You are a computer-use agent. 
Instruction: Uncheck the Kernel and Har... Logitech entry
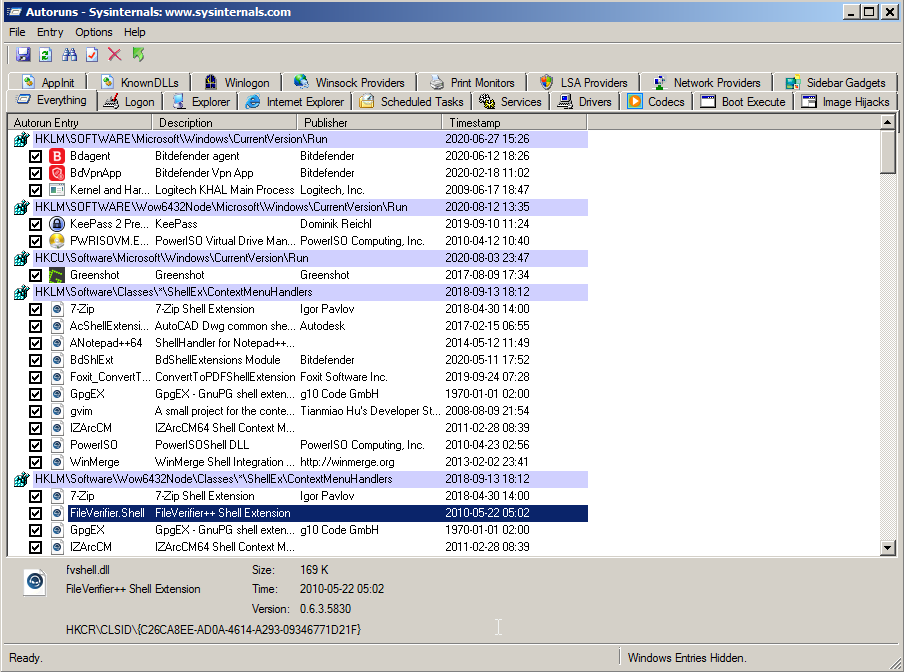tap(36, 190)
